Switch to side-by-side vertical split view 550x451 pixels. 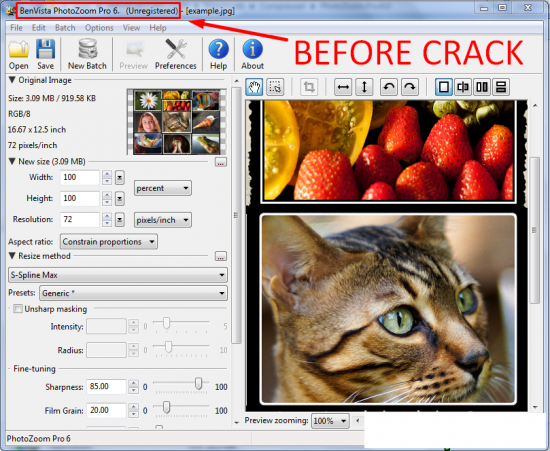482,87
